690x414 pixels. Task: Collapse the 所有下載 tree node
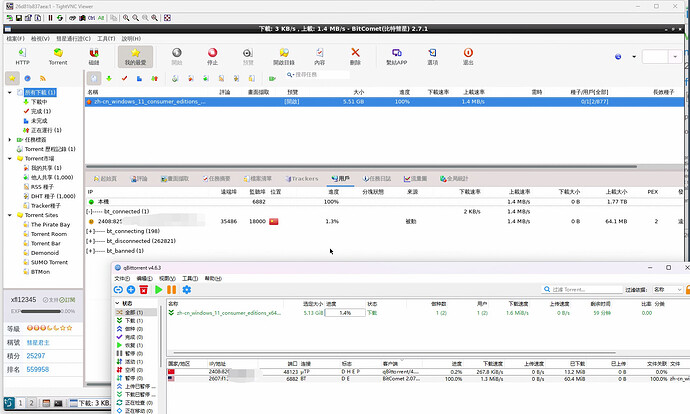10,92
